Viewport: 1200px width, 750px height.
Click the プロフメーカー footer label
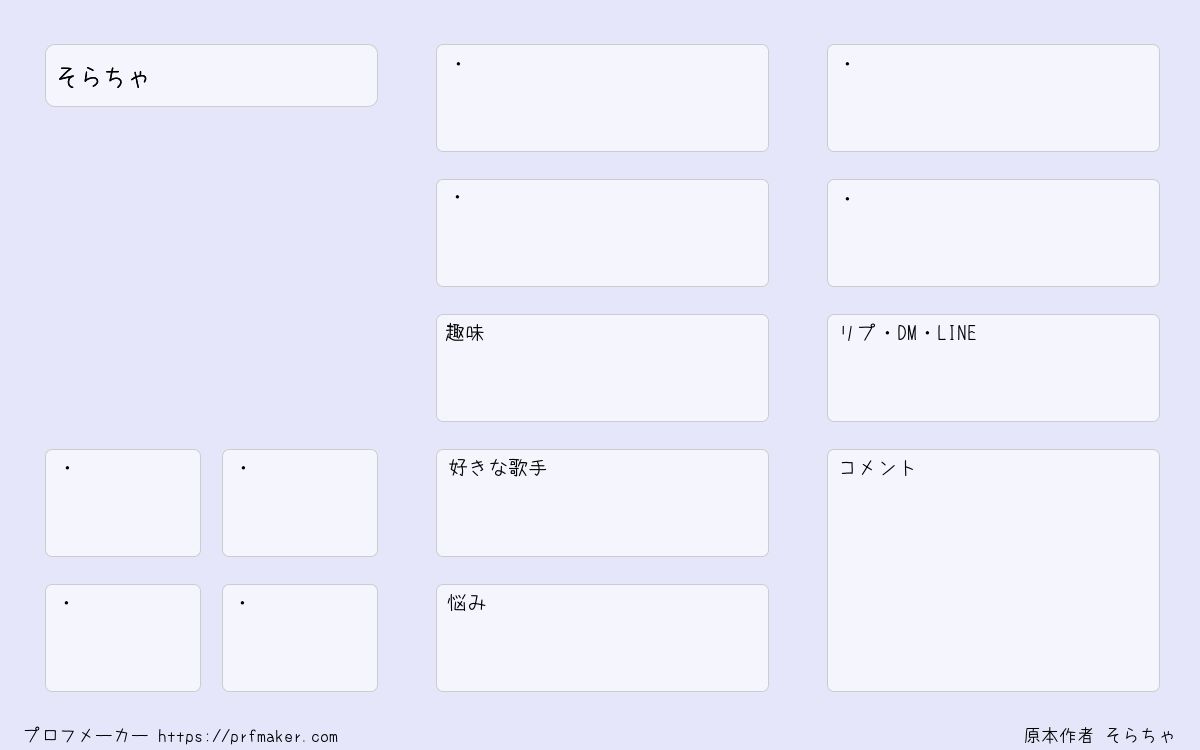(86, 736)
